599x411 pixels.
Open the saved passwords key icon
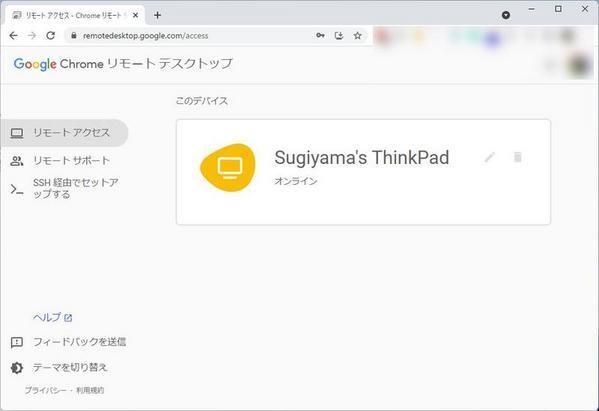320,36
